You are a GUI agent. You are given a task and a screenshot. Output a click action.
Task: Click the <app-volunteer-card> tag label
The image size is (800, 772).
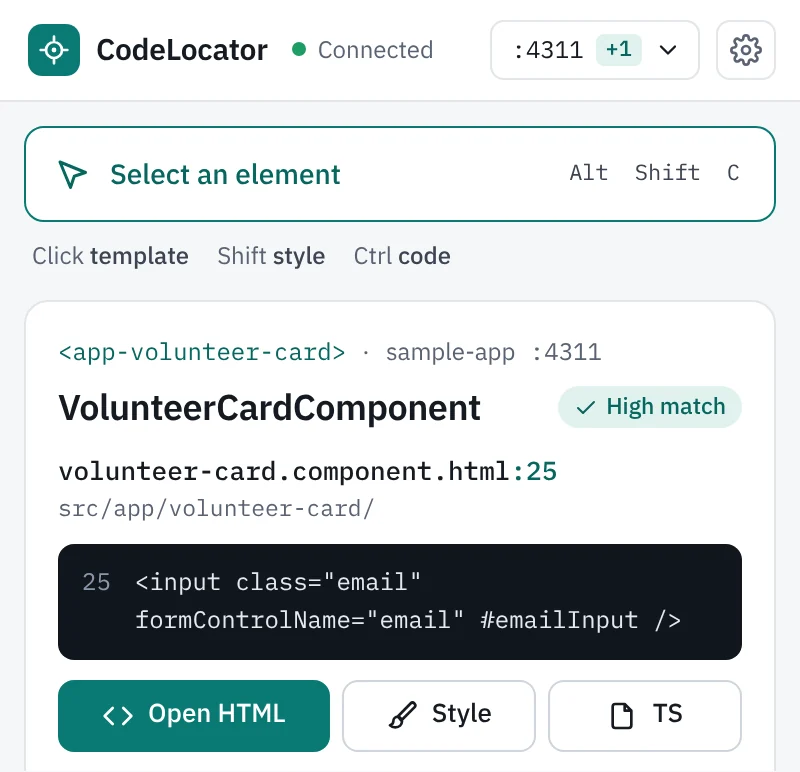click(x=202, y=352)
